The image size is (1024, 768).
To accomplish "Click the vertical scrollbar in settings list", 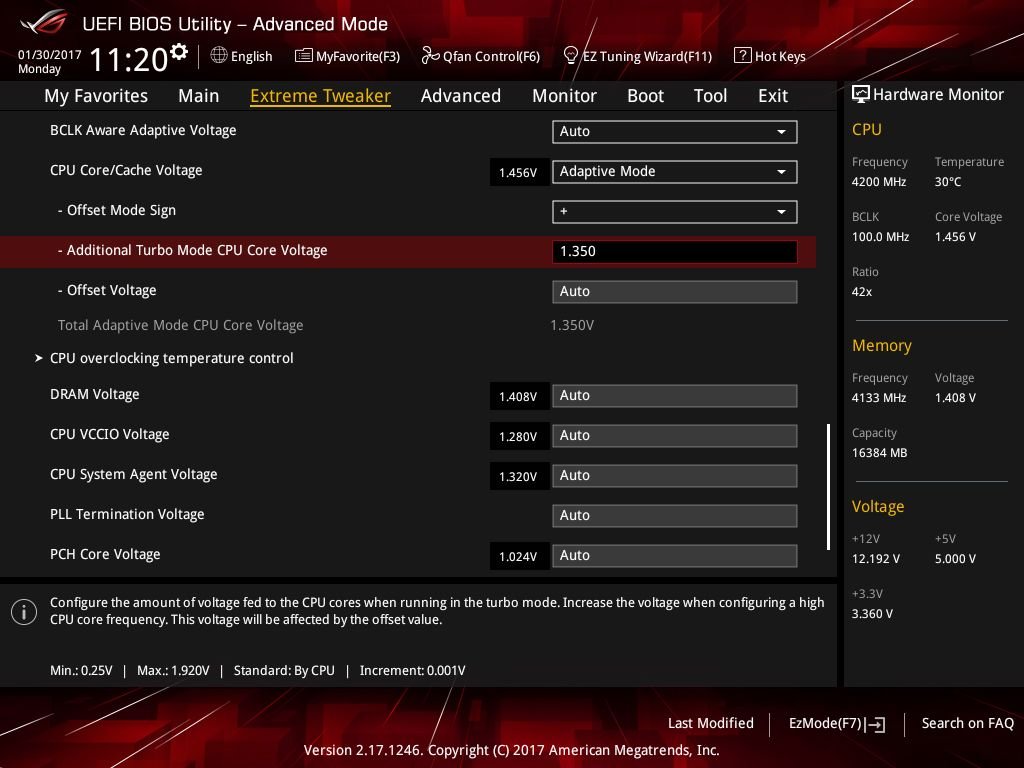I will coord(828,487).
